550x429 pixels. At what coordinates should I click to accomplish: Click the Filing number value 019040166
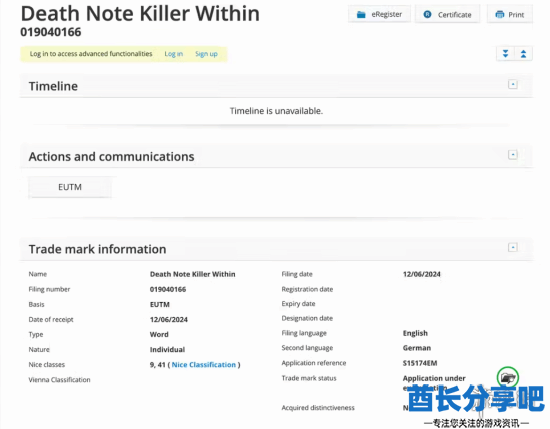[168, 289]
